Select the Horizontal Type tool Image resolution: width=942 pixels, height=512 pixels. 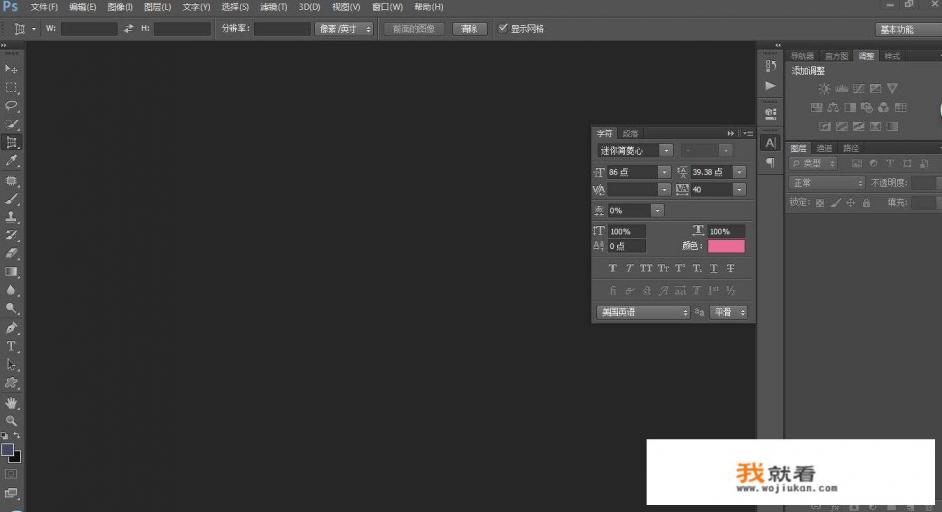coord(12,346)
